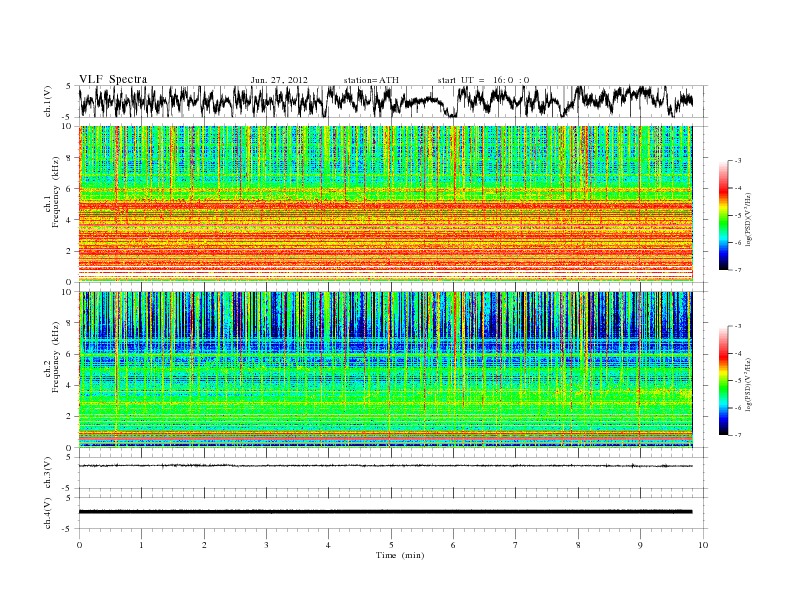792x612 pixels.
Task: Click the 'start UT = 16:0 :0' label
Action: tap(483, 80)
